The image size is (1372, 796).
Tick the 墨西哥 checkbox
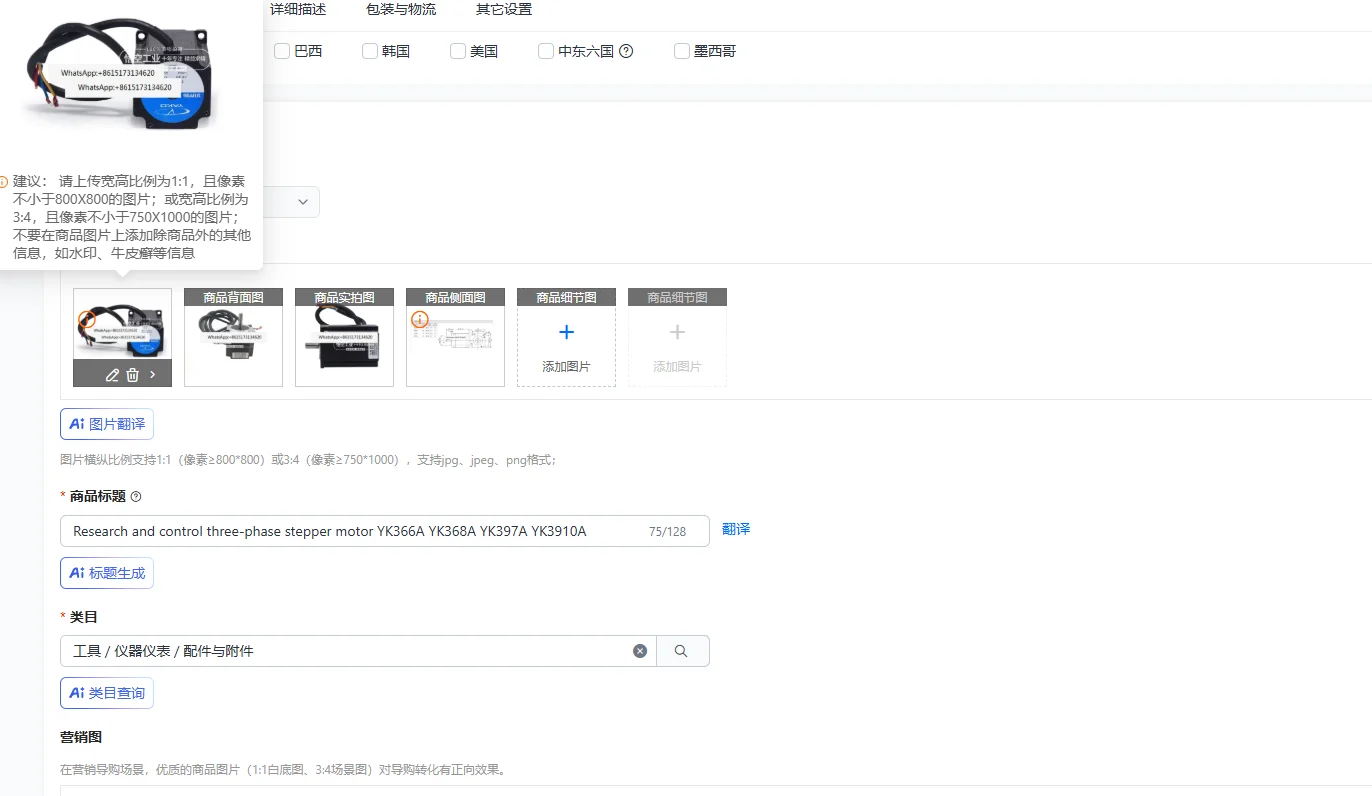coord(682,51)
